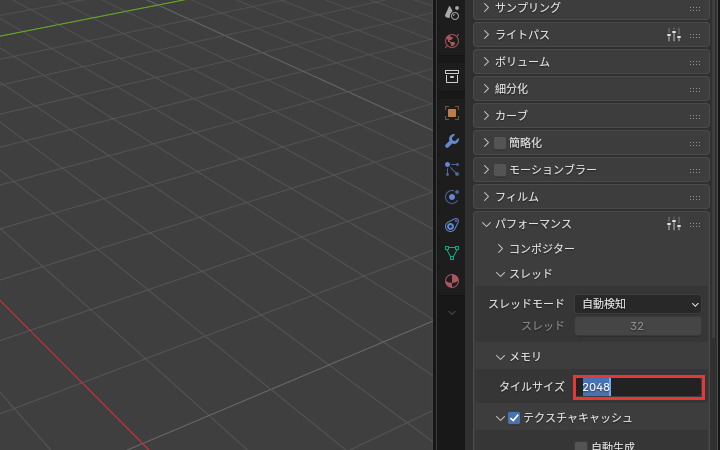The width and height of the screenshot is (720, 450).
Task: Open the Object properties tab
Action: point(452,113)
